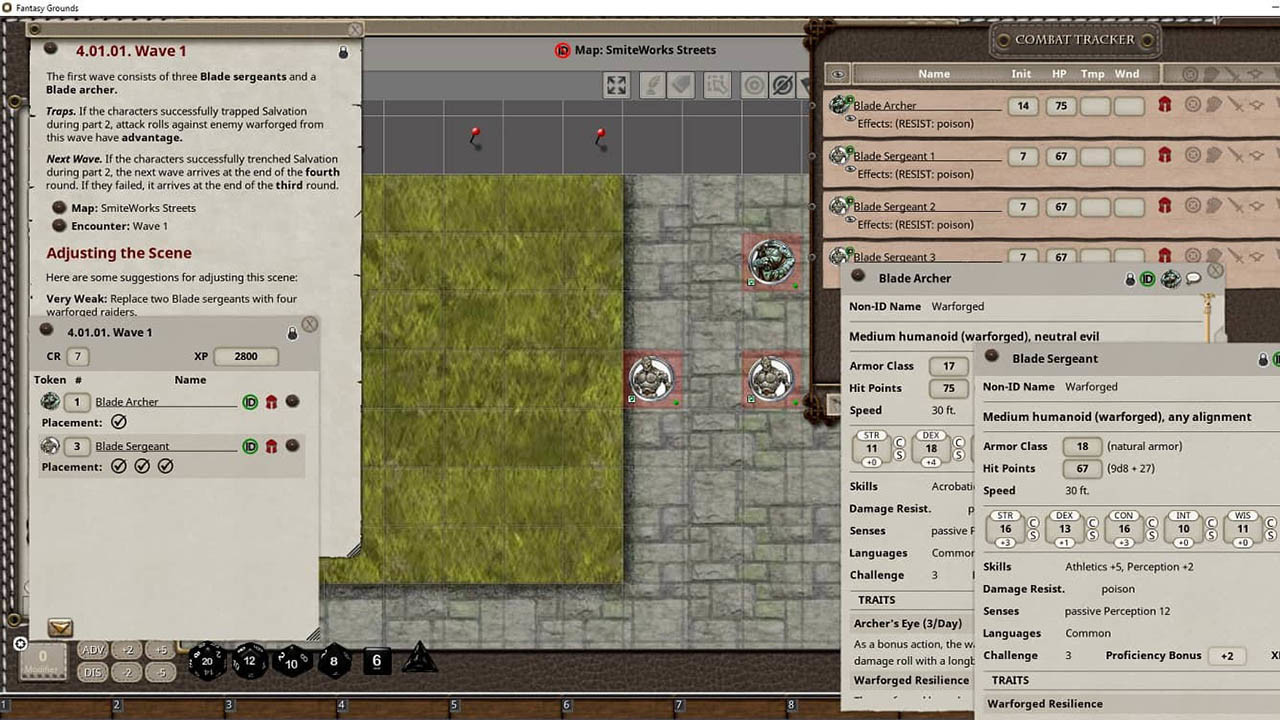Screen dimensions: 1280x720
Task: Click the d8 die icon
Action: 334,661
